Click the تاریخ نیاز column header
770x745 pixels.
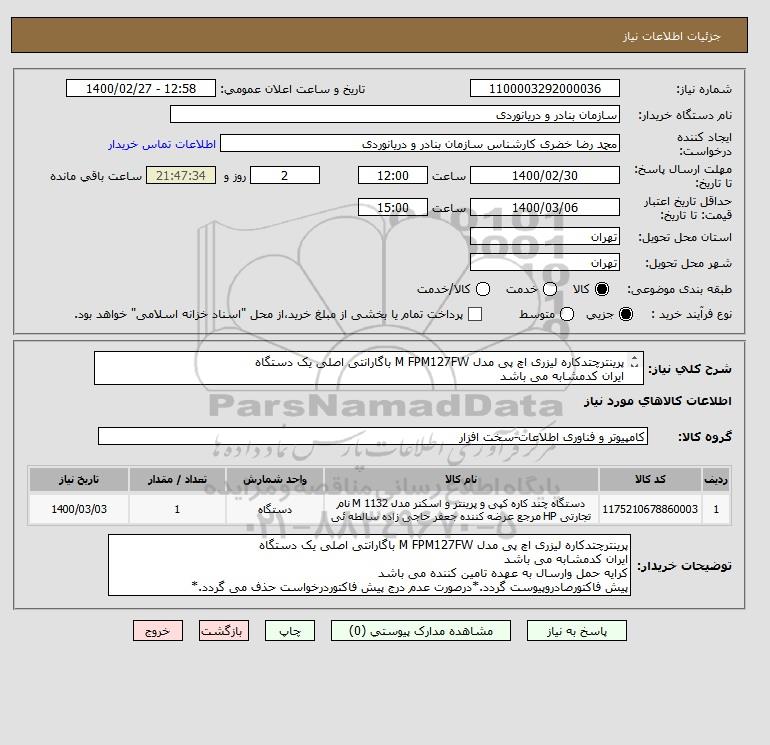[x=79, y=479]
